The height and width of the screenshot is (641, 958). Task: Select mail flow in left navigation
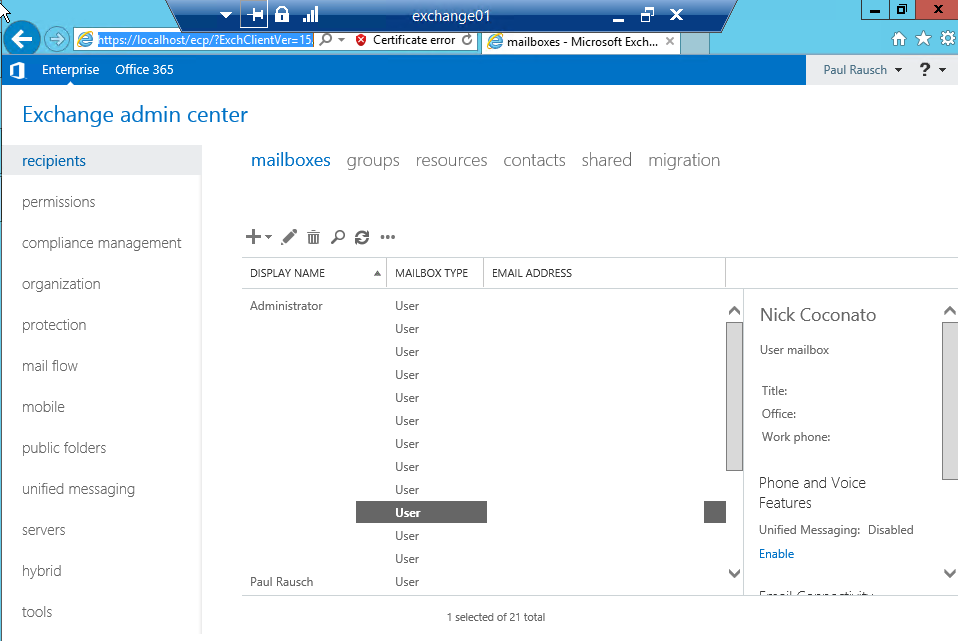point(50,366)
